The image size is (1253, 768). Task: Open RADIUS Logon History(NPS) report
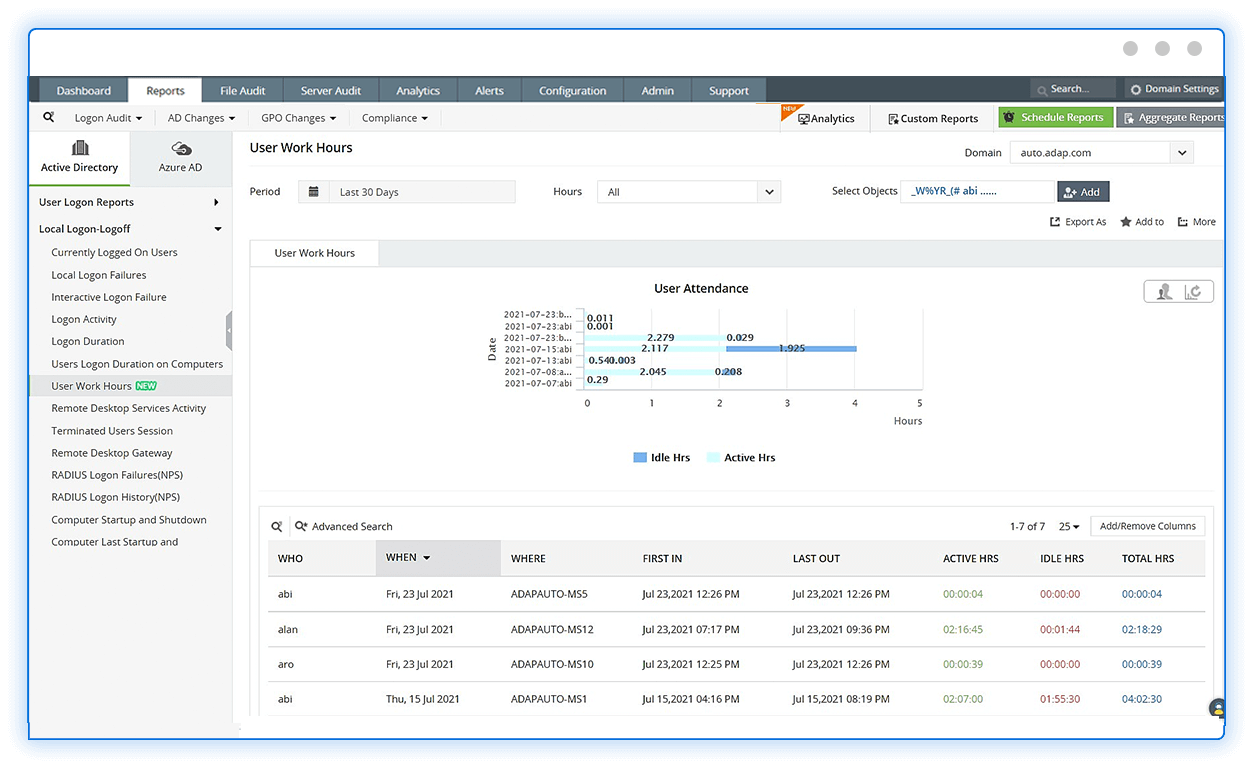[116, 497]
